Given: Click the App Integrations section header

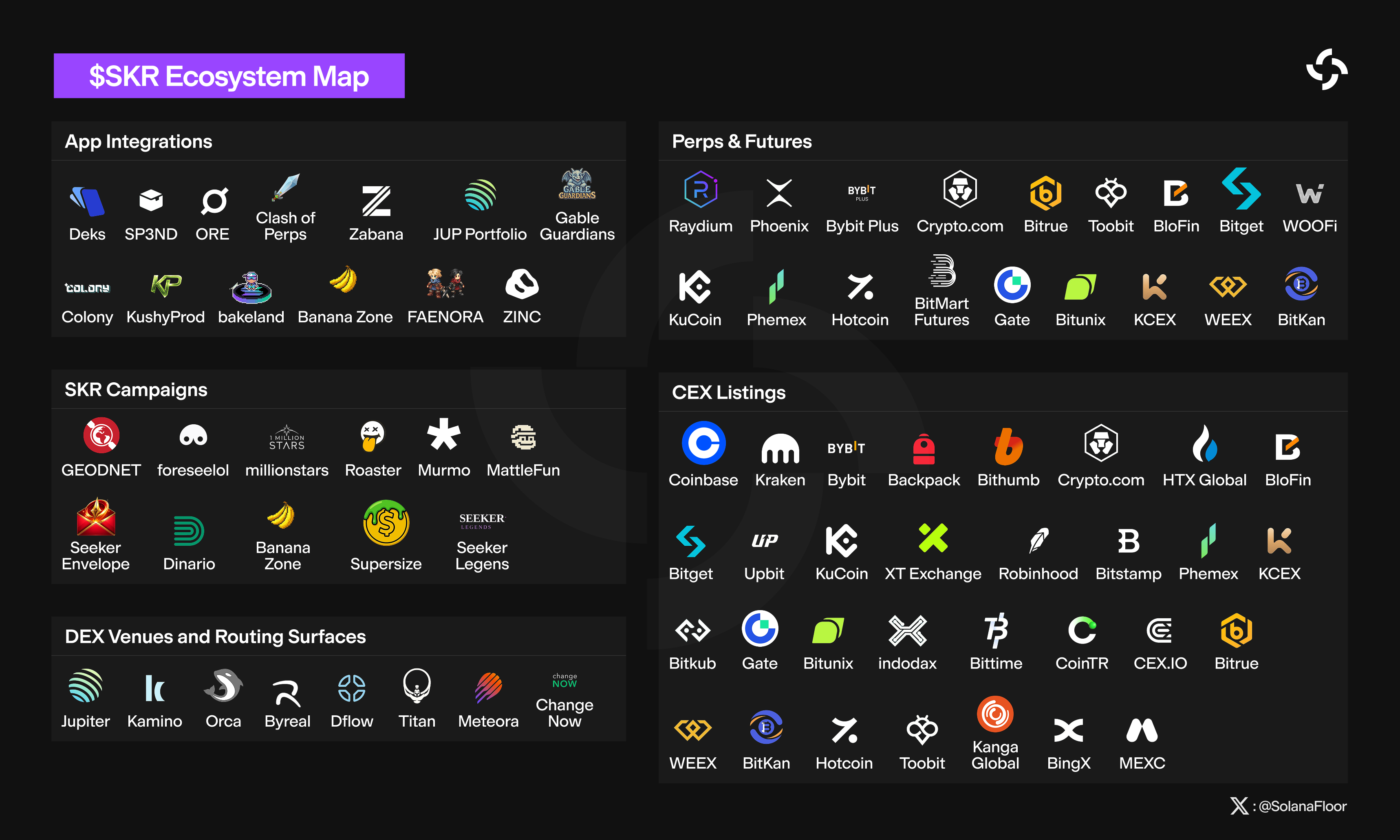Looking at the screenshot, I should 138,141.
